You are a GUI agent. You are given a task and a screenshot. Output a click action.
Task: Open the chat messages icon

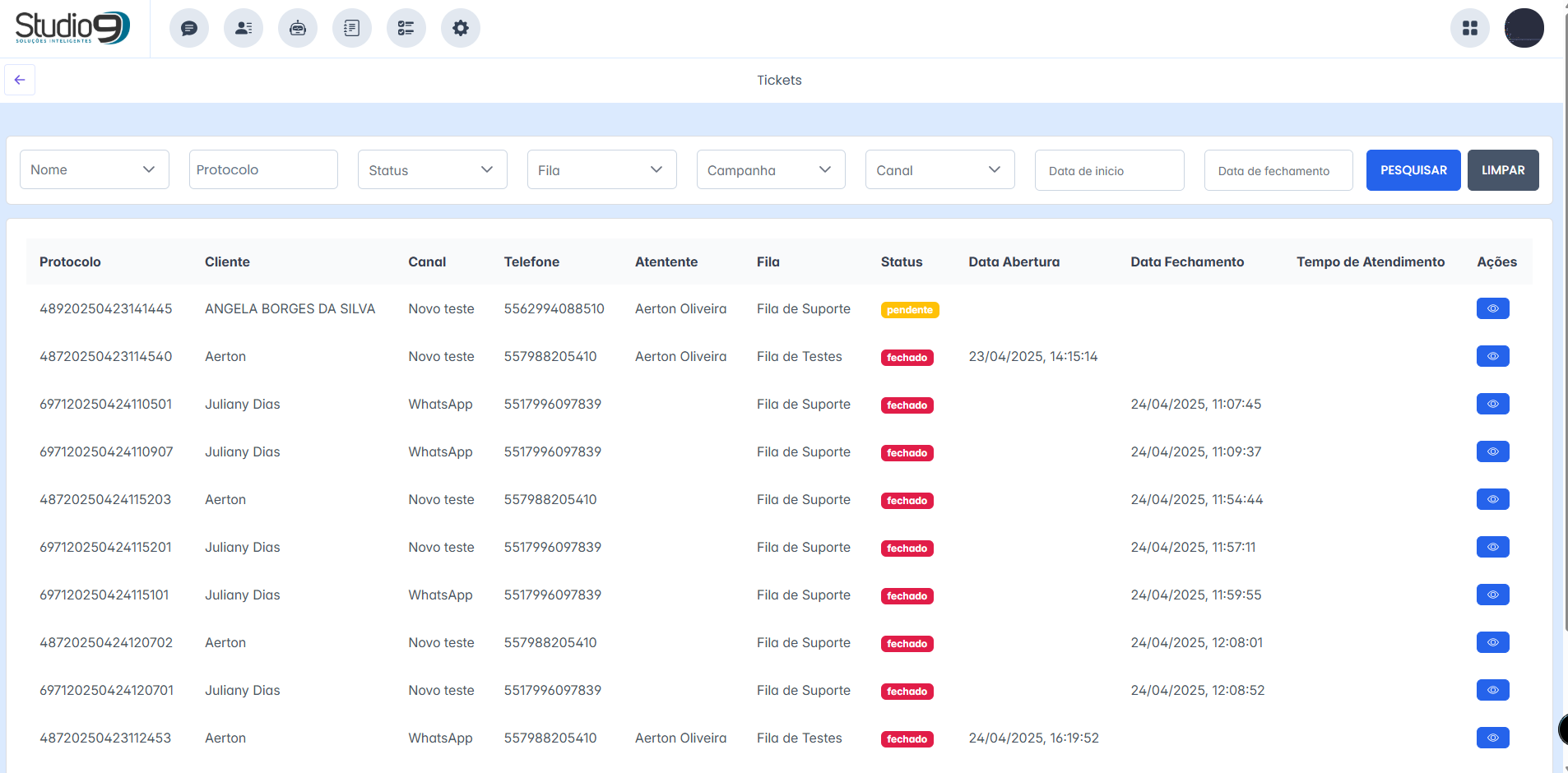(189, 28)
